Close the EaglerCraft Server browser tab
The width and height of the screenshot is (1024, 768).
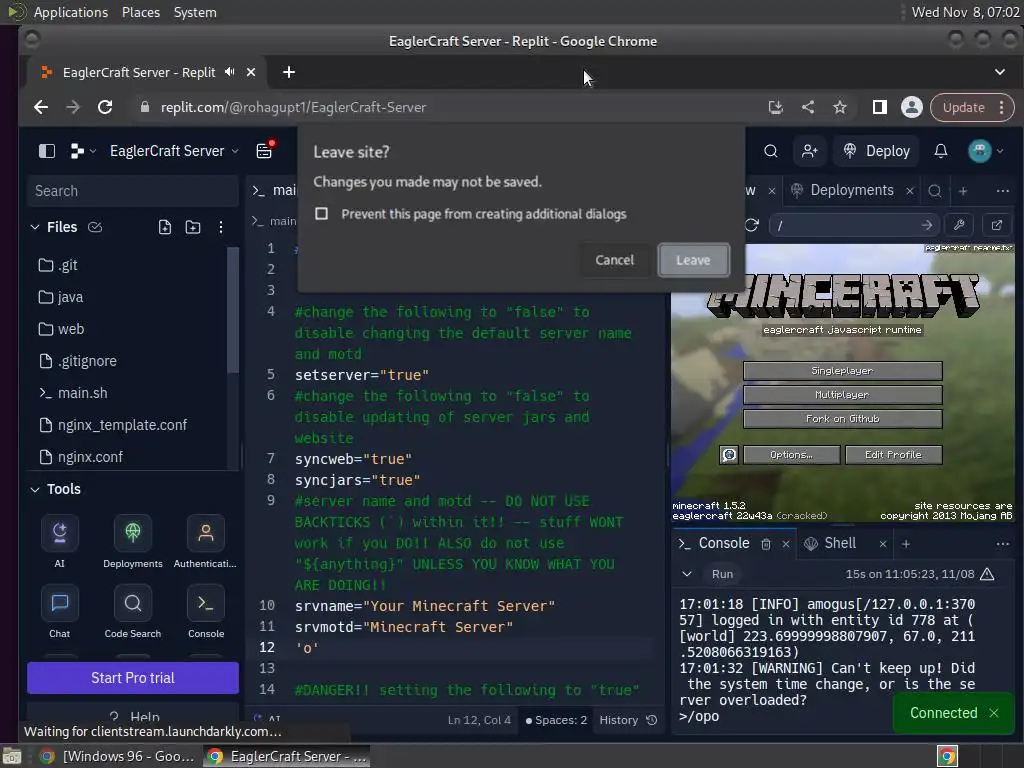pyautogui.click(x=251, y=72)
